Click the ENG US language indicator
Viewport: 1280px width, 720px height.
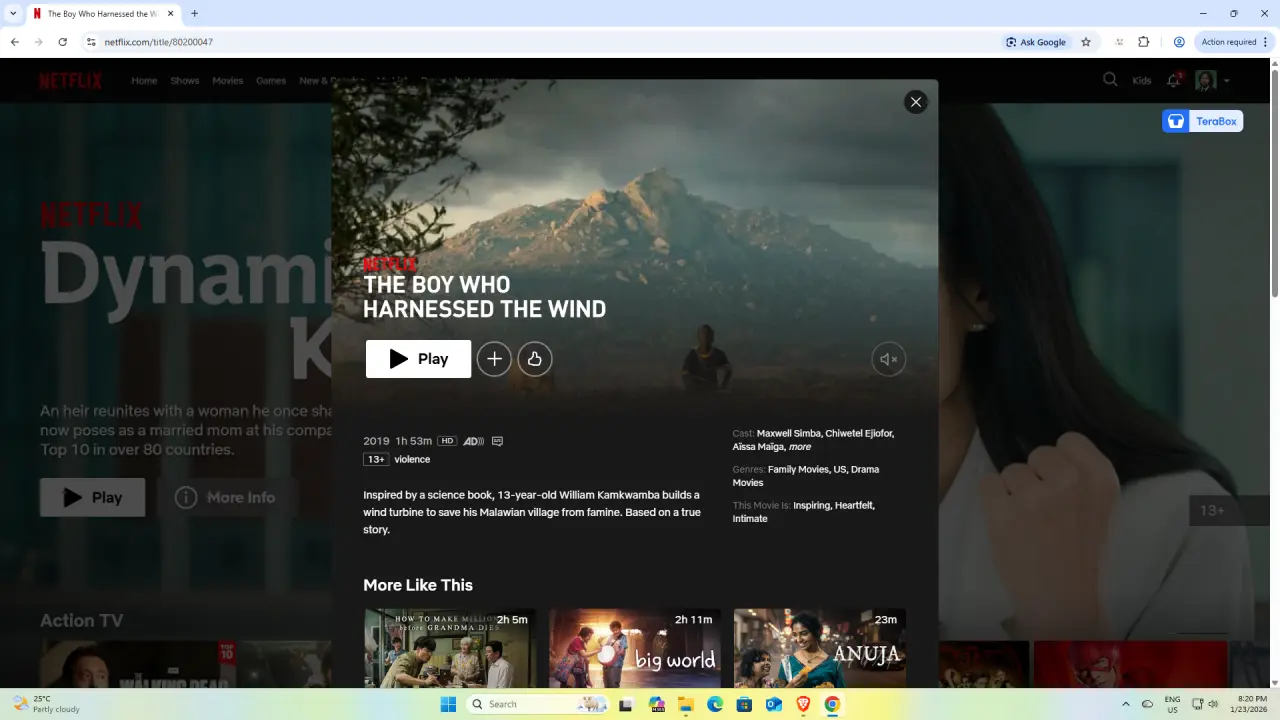(1172, 704)
